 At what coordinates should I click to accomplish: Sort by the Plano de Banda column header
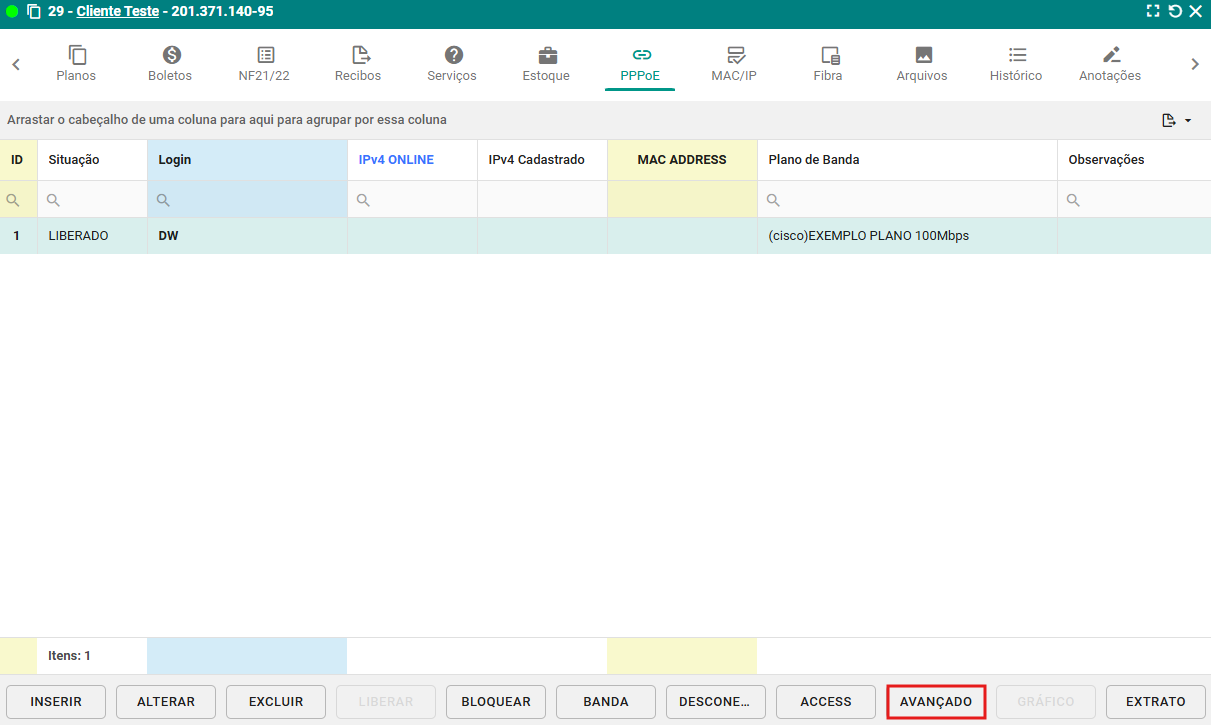[814, 160]
